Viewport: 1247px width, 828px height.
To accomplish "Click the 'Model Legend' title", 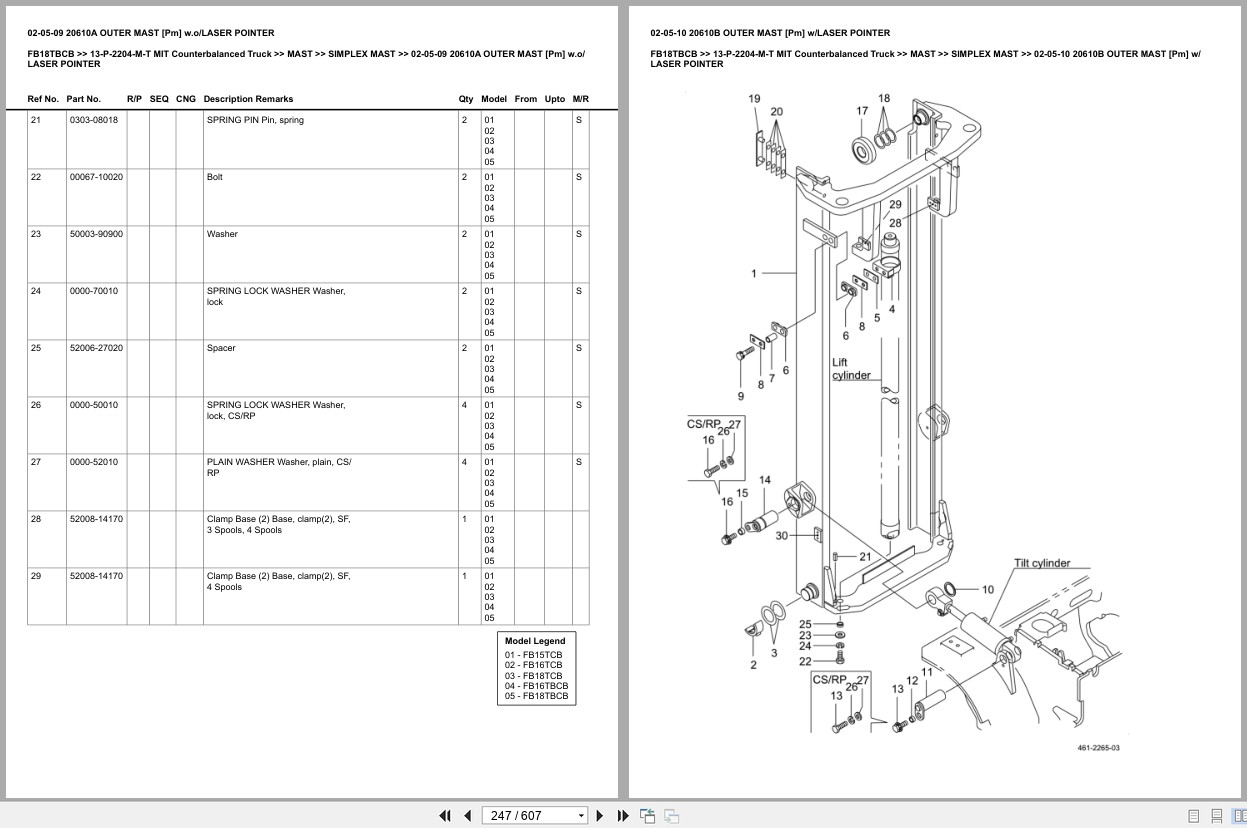I will click(535, 641).
